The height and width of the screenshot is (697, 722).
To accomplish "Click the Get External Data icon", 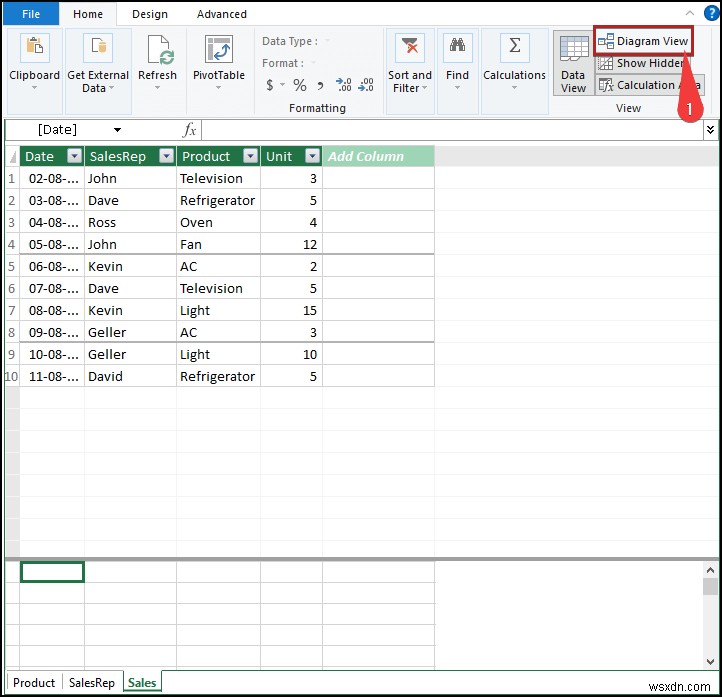I will tap(98, 48).
